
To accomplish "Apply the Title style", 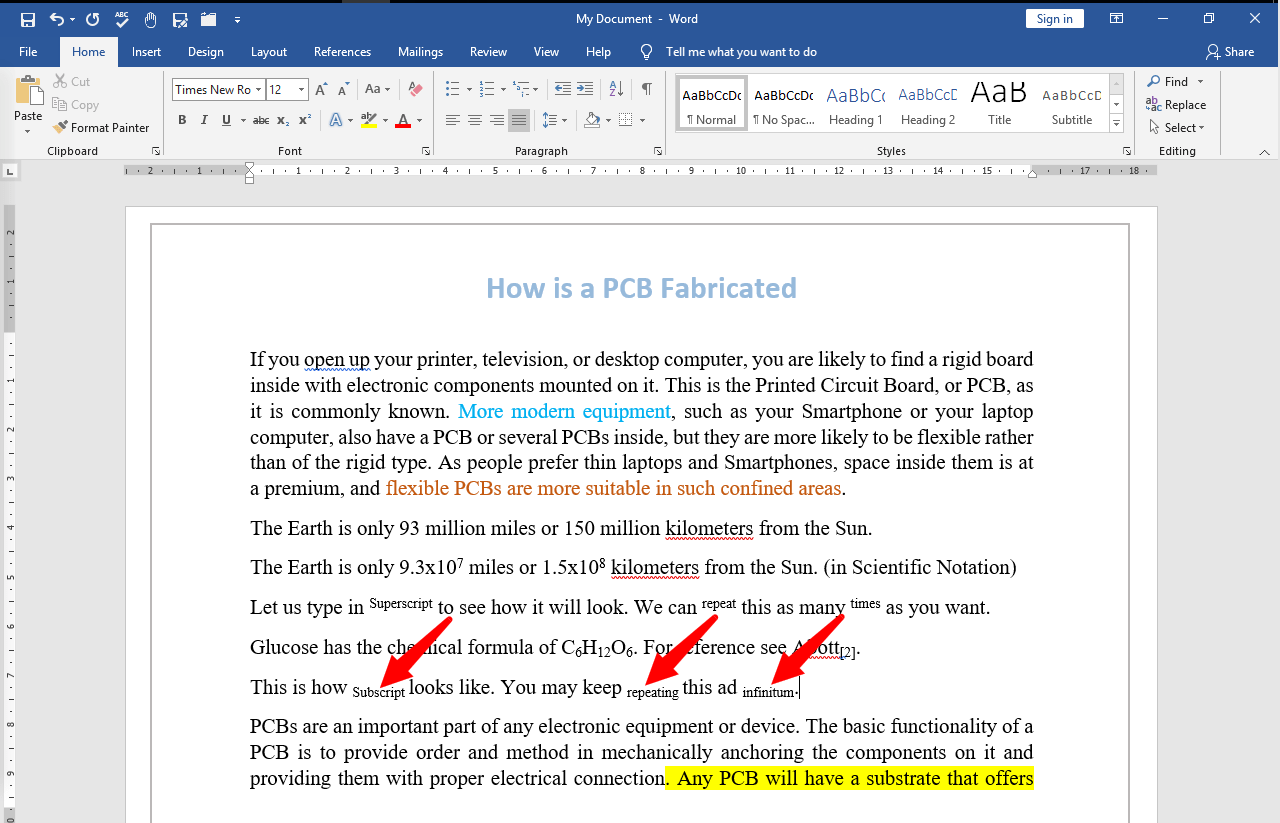I will tap(999, 104).
